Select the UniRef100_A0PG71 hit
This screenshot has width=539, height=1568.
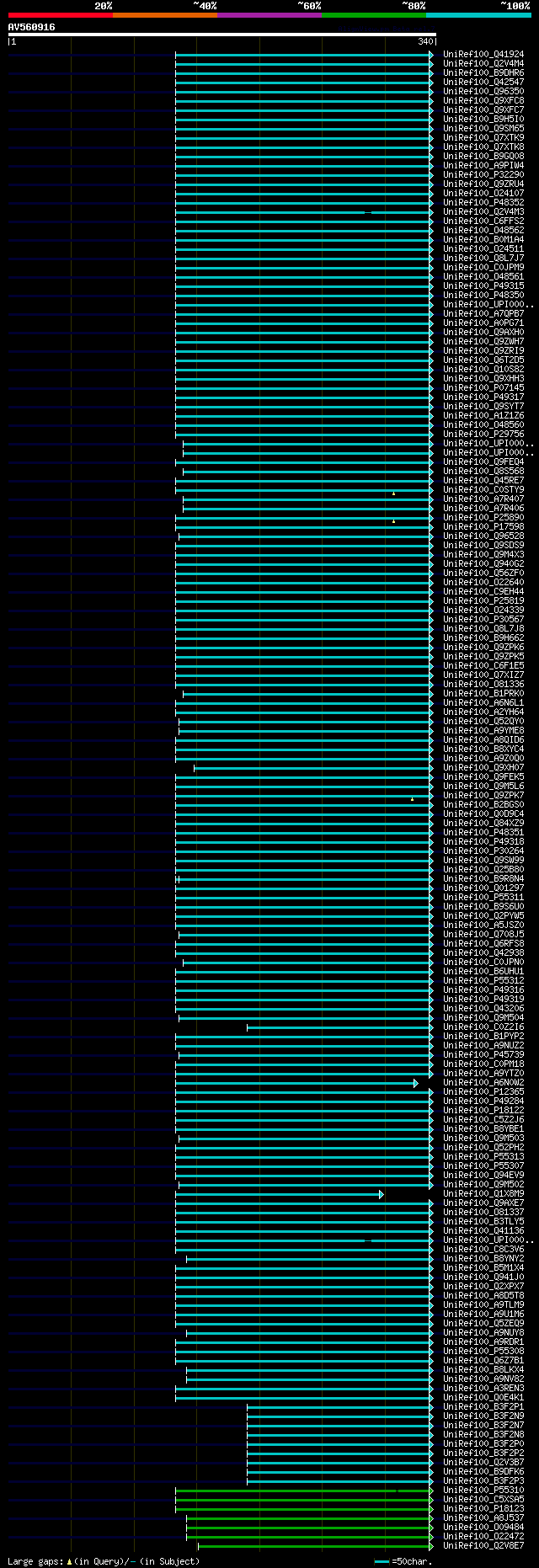[483, 323]
